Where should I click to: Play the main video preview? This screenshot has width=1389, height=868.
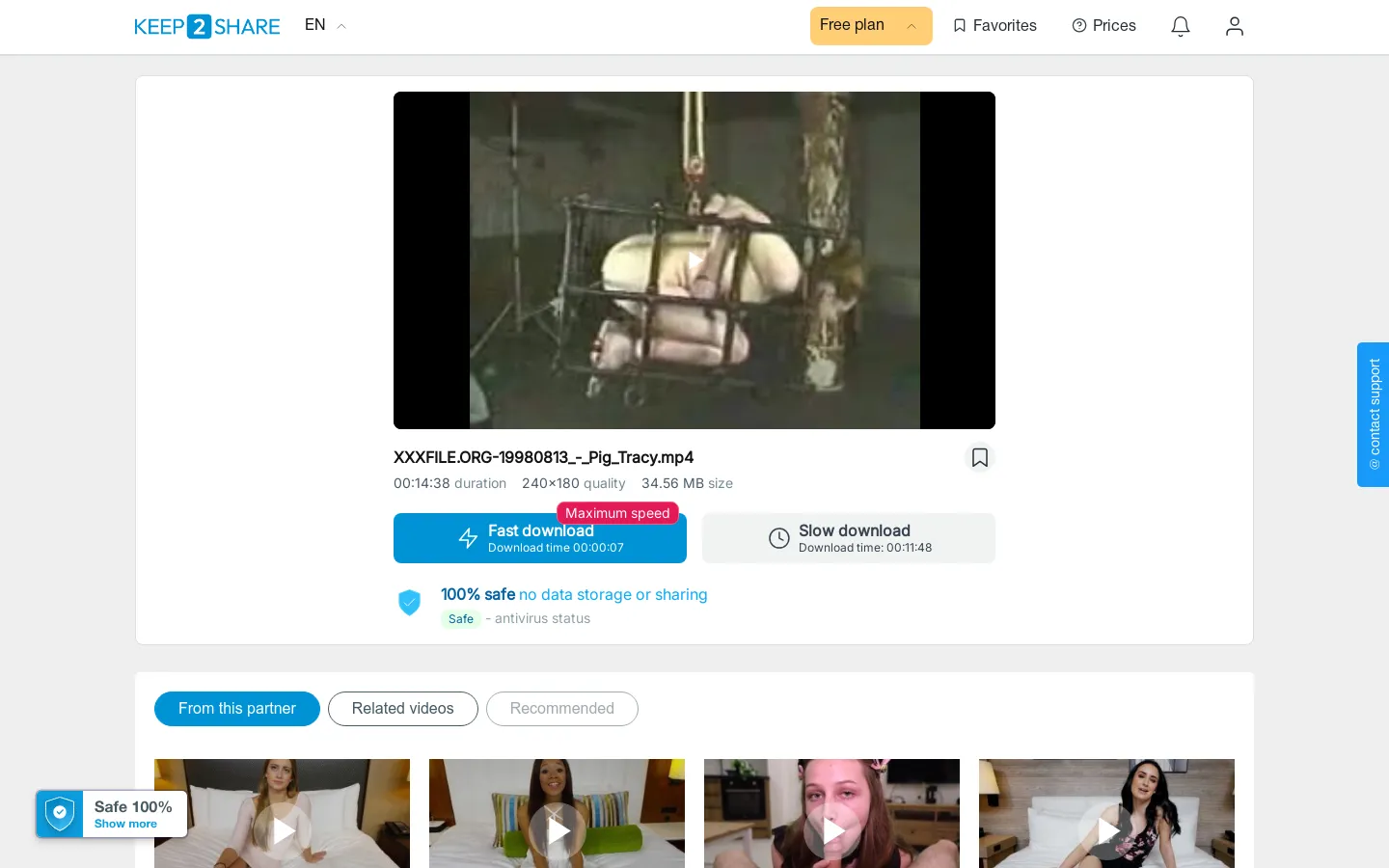(694, 260)
